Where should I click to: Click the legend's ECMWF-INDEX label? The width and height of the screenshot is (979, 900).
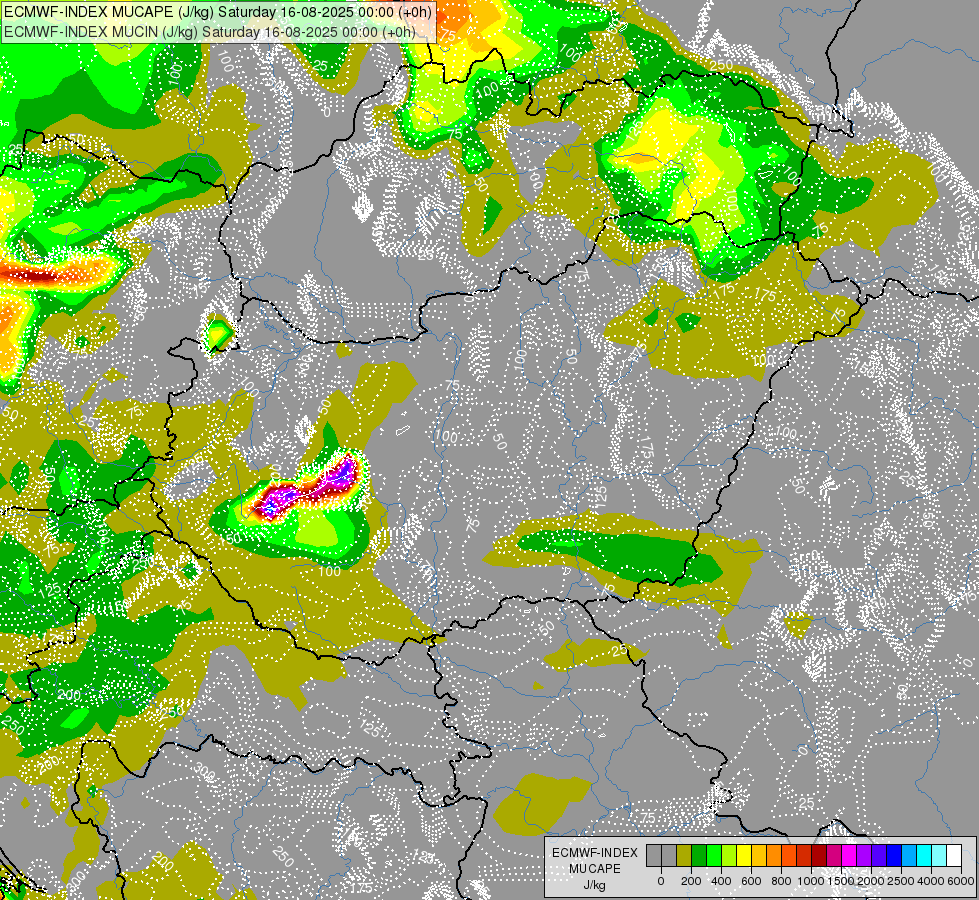click(x=595, y=853)
